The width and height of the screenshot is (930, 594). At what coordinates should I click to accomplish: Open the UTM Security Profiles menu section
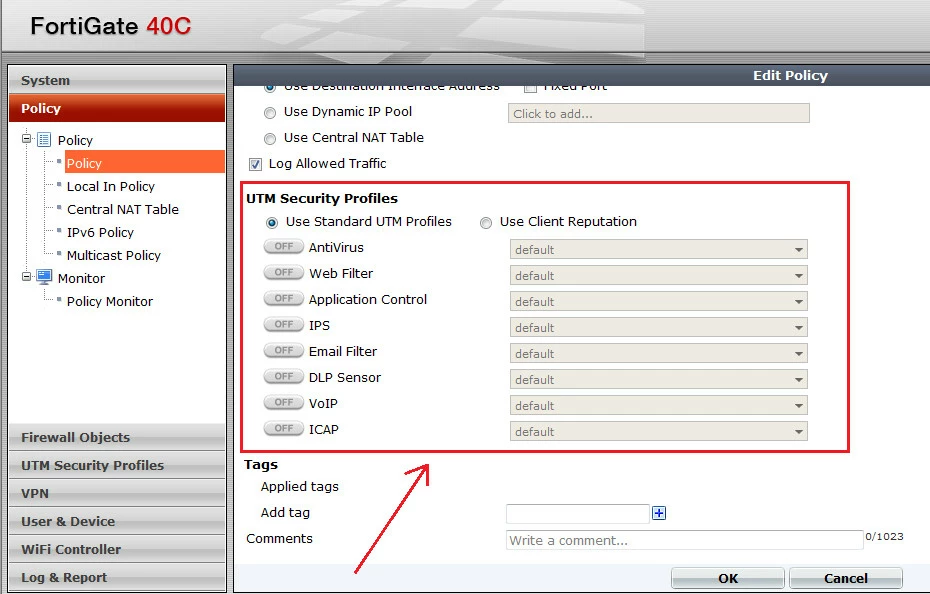pyautogui.click(x=117, y=465)
